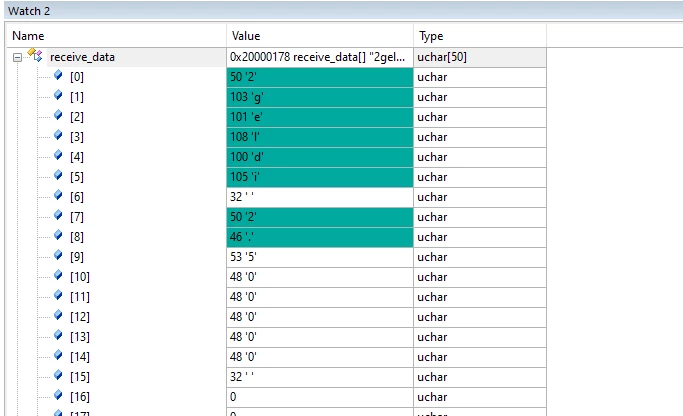
Task: Click the blue icon beside element [10]
Action: [58, 275]
